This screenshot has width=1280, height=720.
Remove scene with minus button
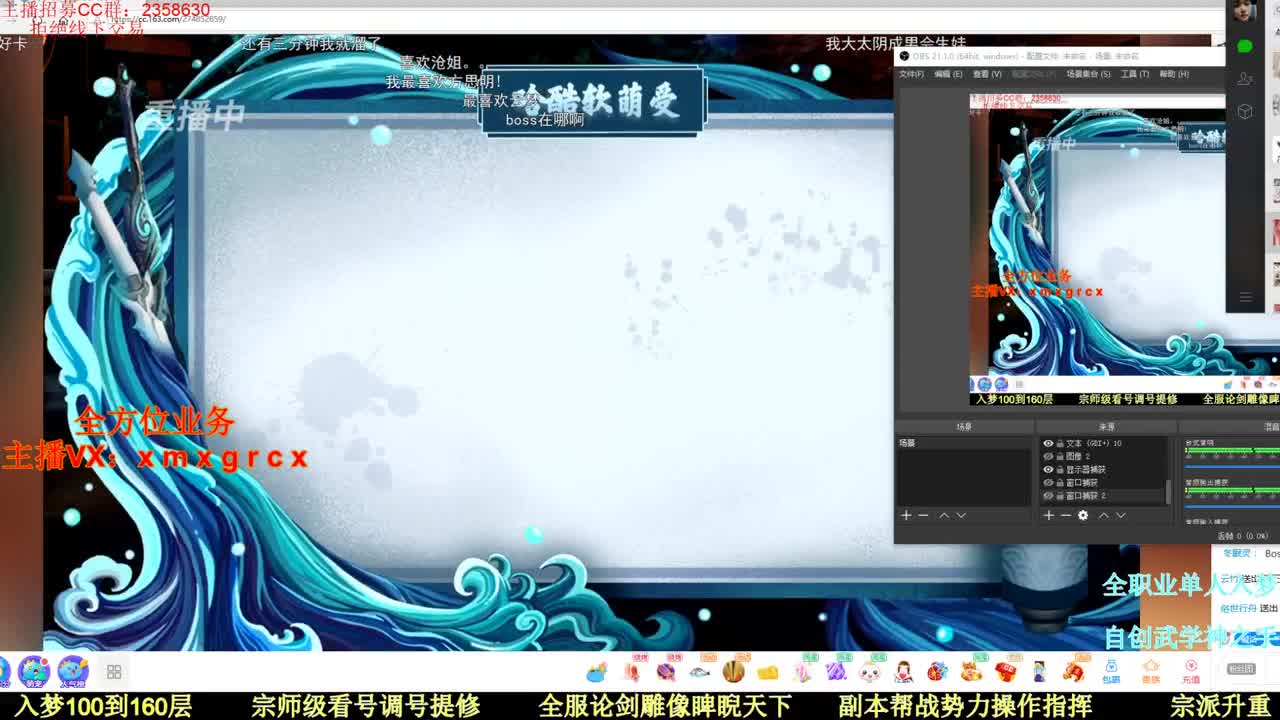coord(923,515)
